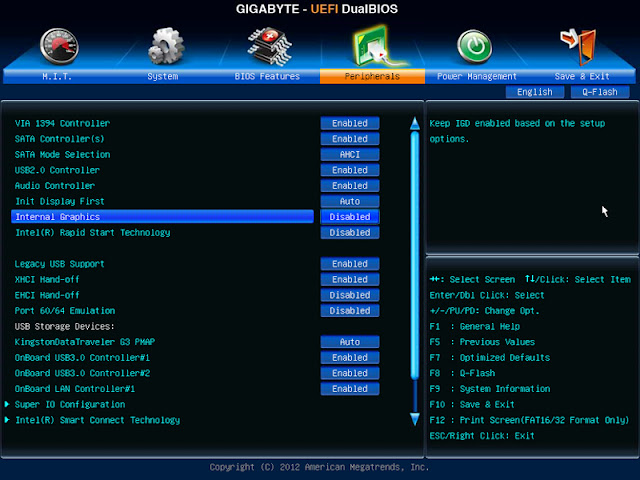The width and height of the screenshot is (640, 480).
Task: Change Internal Graphics Disabled value
Action: point(350,217)
